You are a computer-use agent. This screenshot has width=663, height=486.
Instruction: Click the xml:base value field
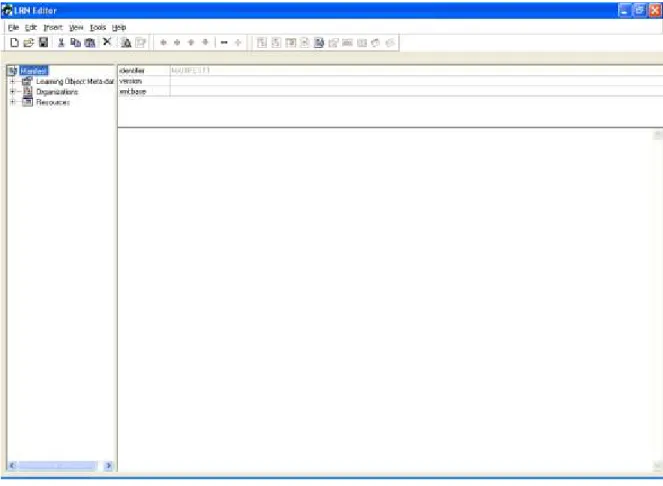click(x=416, y=91)
